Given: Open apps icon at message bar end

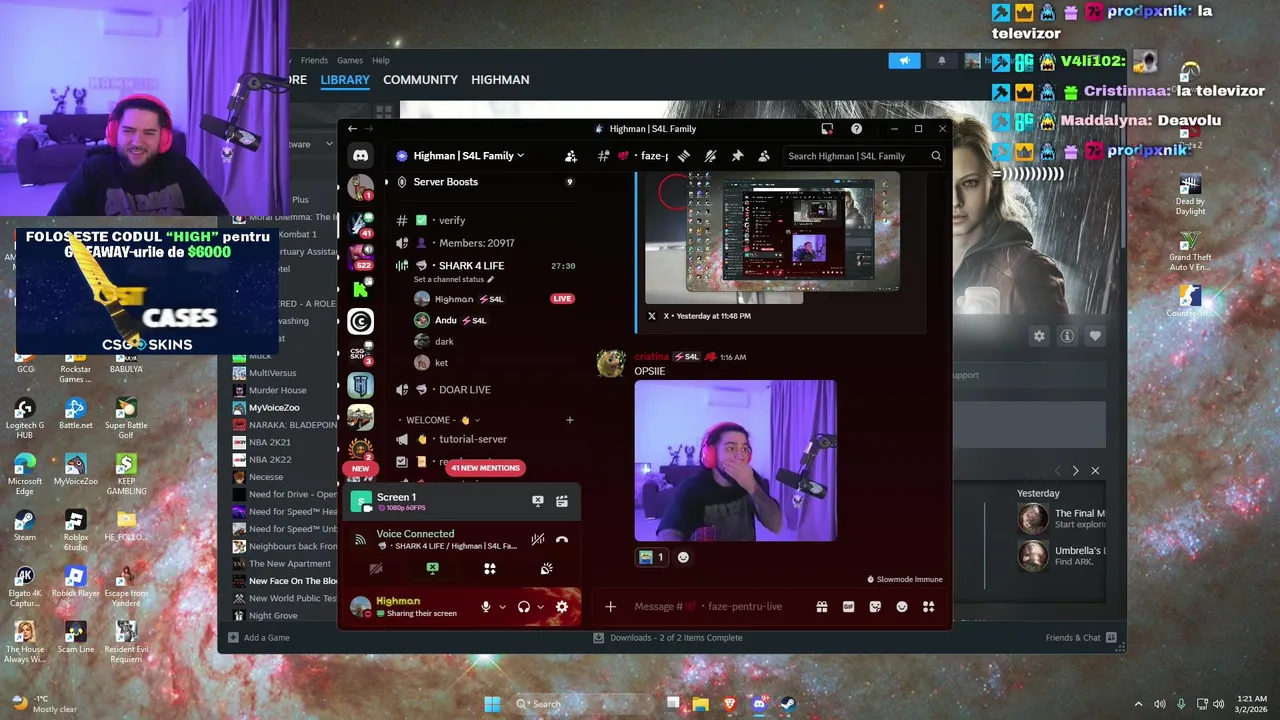Looking at the screenshot, I should 928,607.
